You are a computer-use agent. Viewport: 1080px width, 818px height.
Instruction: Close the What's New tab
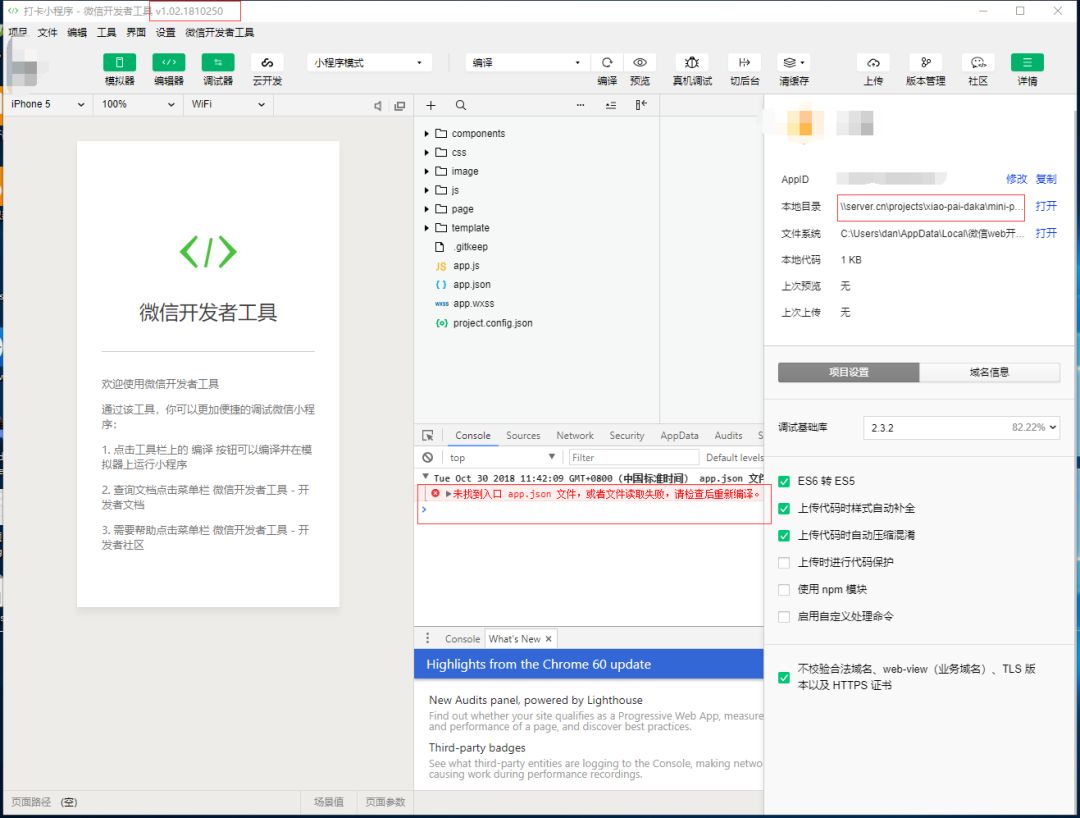(548, 639)
